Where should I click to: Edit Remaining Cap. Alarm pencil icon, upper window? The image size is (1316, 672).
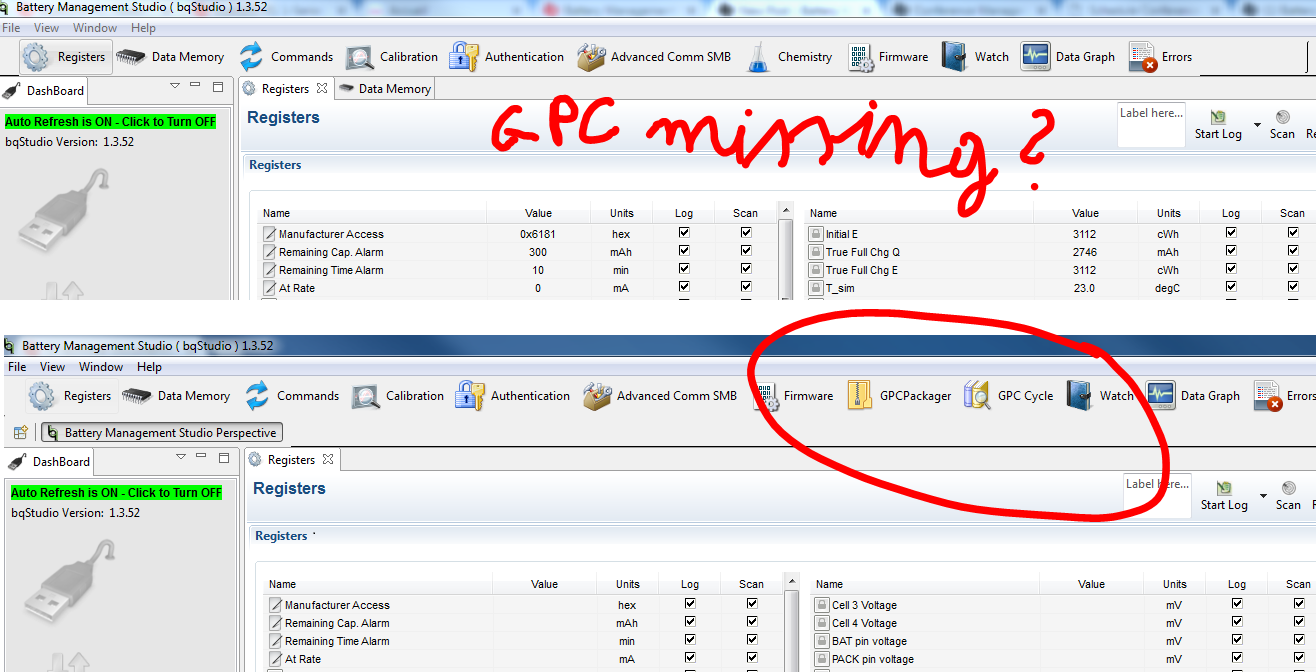[x=269, y=252]
